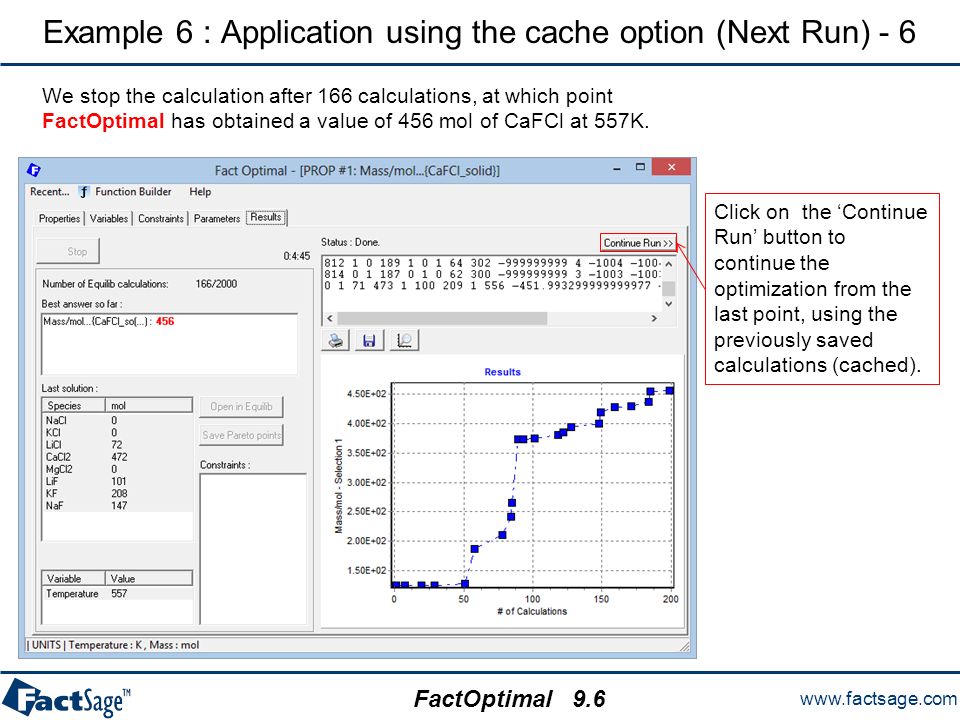Click the Constraints list box
Viewport: 960px width, 720px height.
point(253,549)
